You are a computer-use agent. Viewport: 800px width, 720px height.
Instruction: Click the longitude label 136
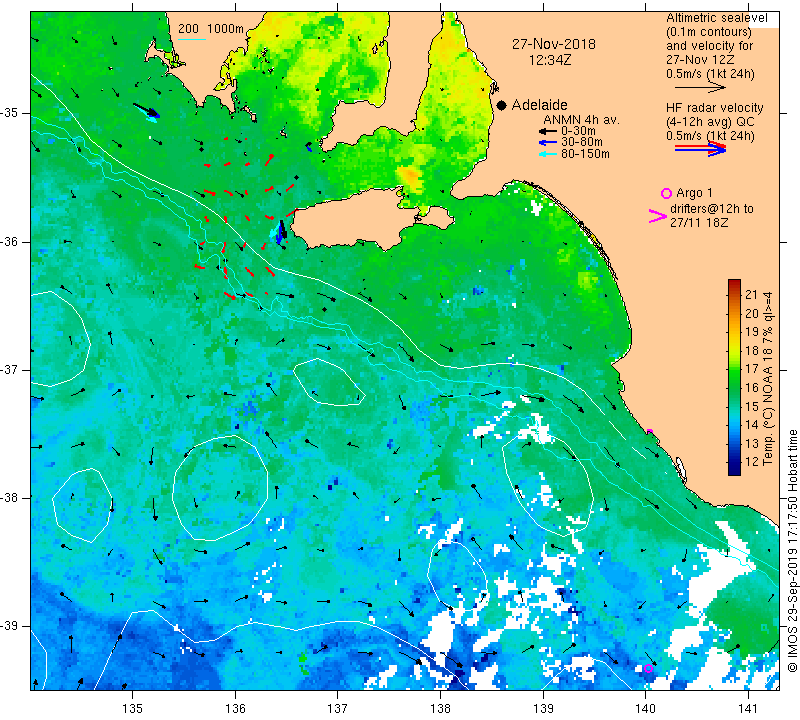click(x=235, y=708)
